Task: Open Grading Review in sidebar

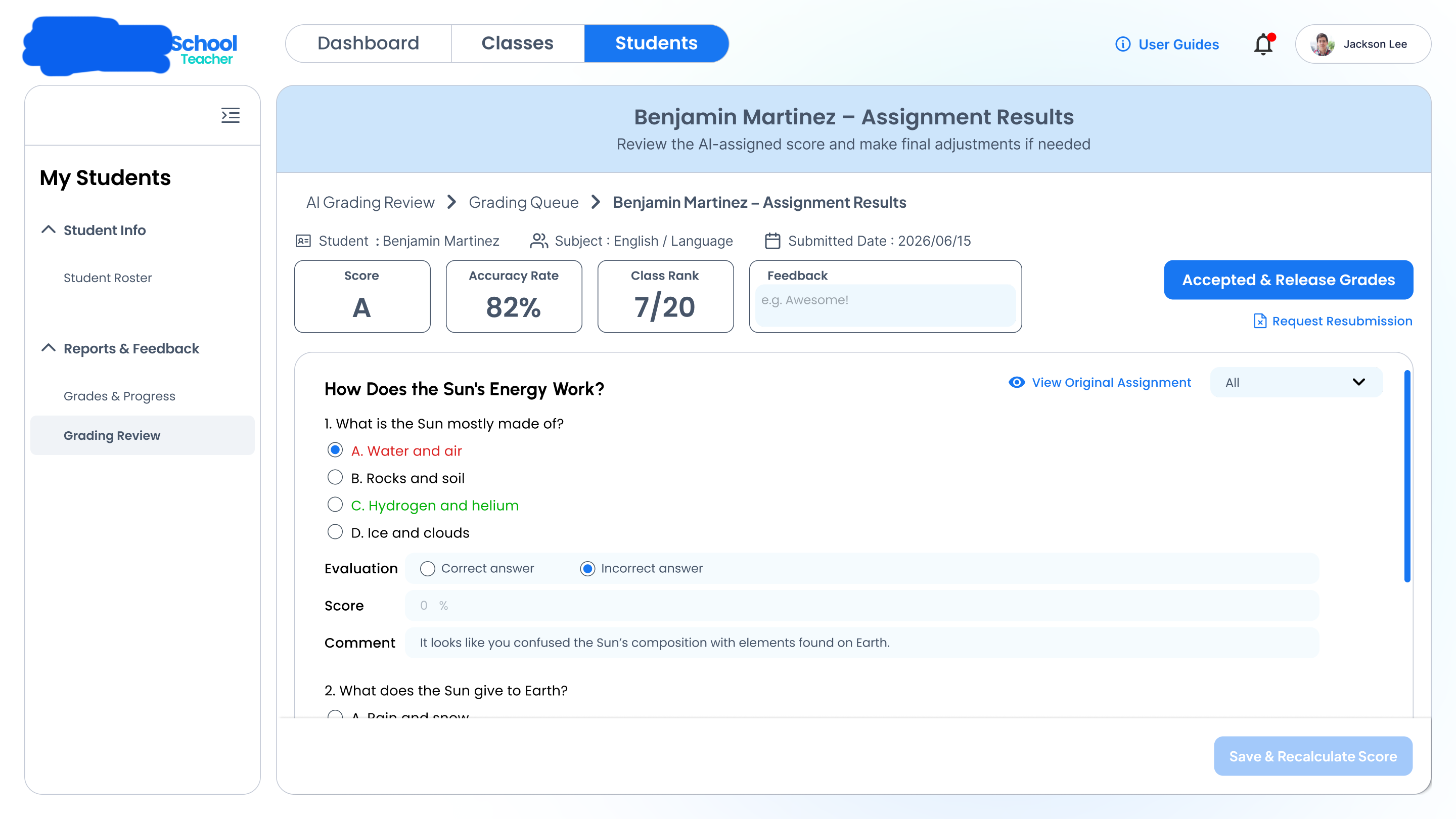Action: tap(143, 435)
